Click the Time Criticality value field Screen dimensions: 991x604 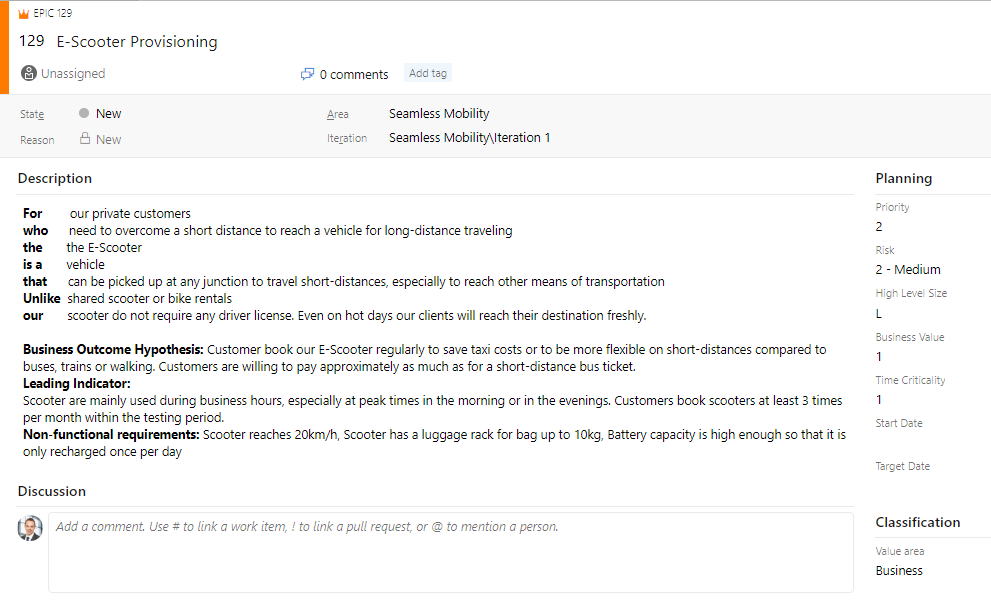(929, 400)
